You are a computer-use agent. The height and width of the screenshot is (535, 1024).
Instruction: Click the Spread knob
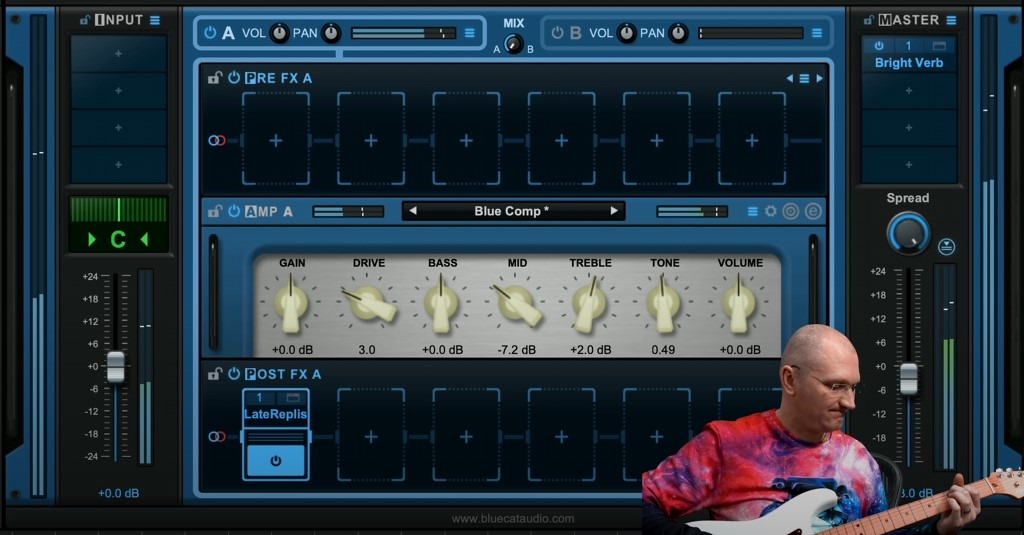click(x=908, y=233)
